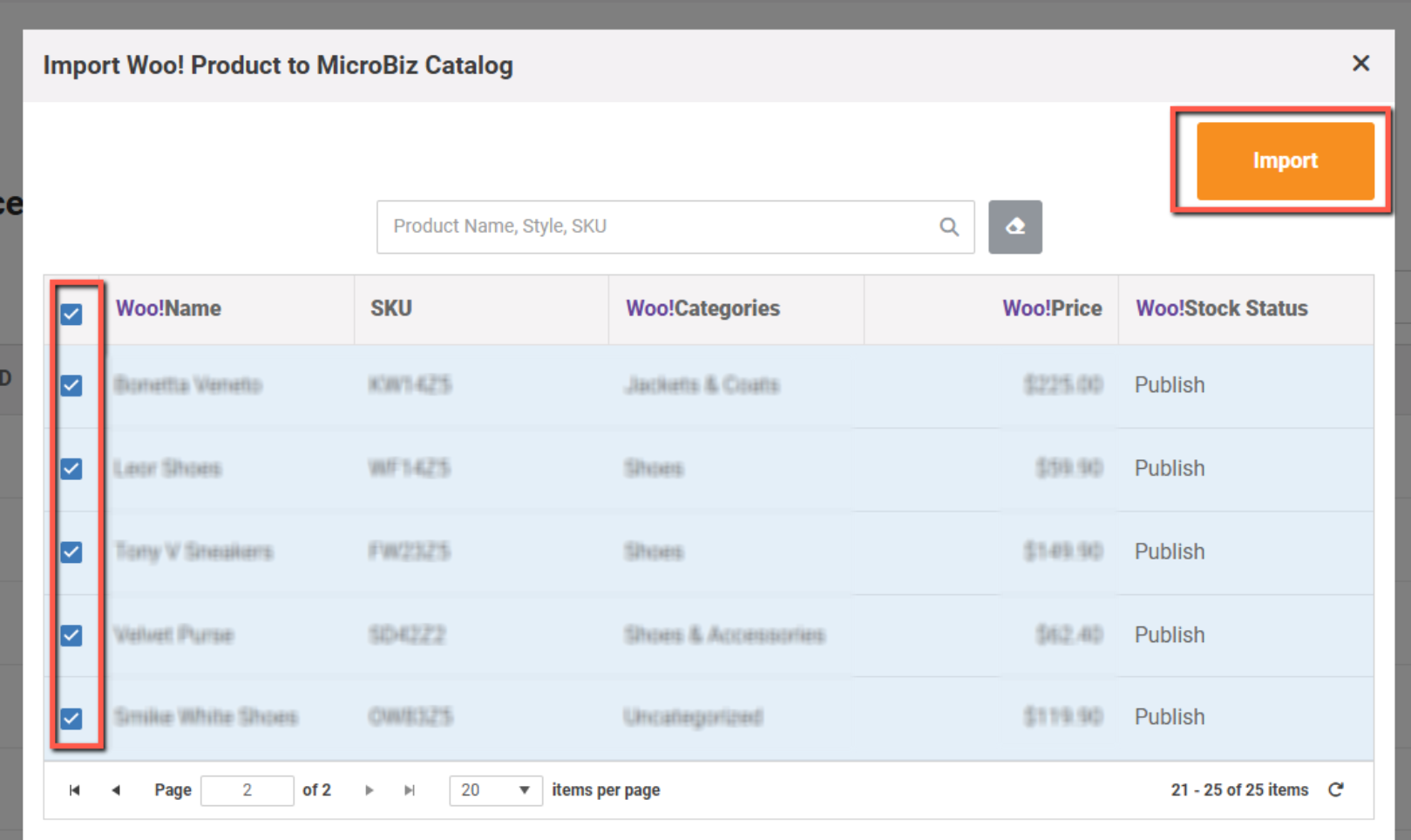
Task: Click the gray eraser clear-search button
Action: [x=1014, y=227]
